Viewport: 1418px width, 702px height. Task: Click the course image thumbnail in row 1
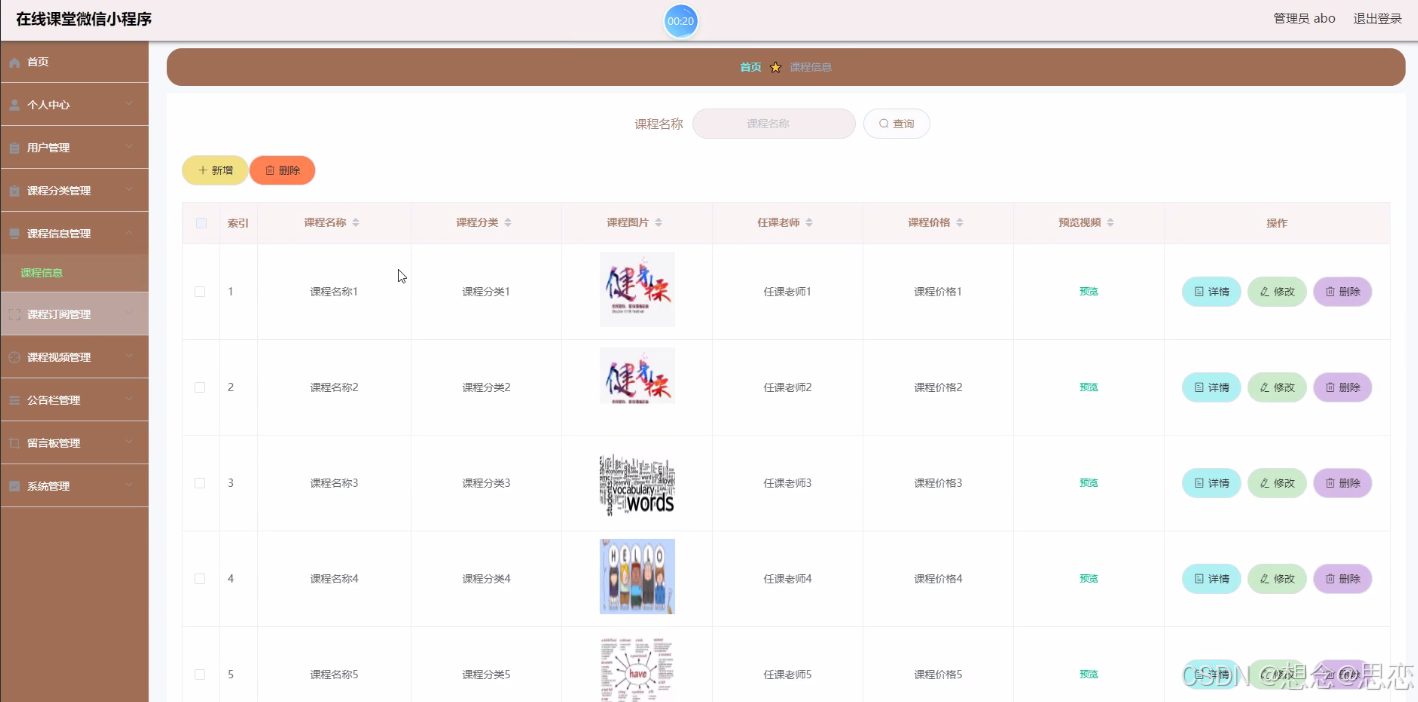pyautogui.click(x=637, y=289)
